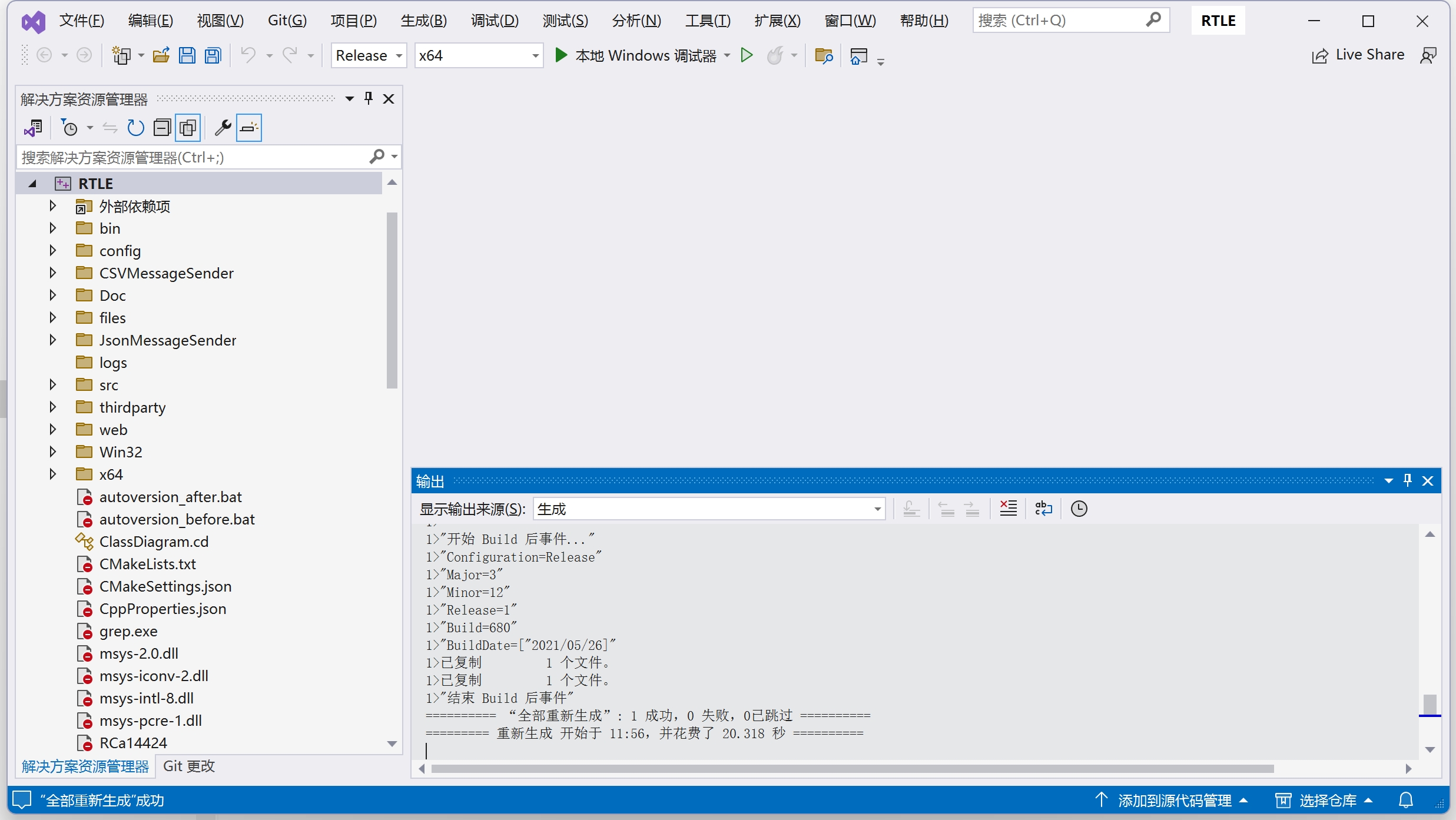Open the Release configuration dropdown
Image resolution: width=1456 pixels, height=820 pixels.
click(x=369, y=56)
